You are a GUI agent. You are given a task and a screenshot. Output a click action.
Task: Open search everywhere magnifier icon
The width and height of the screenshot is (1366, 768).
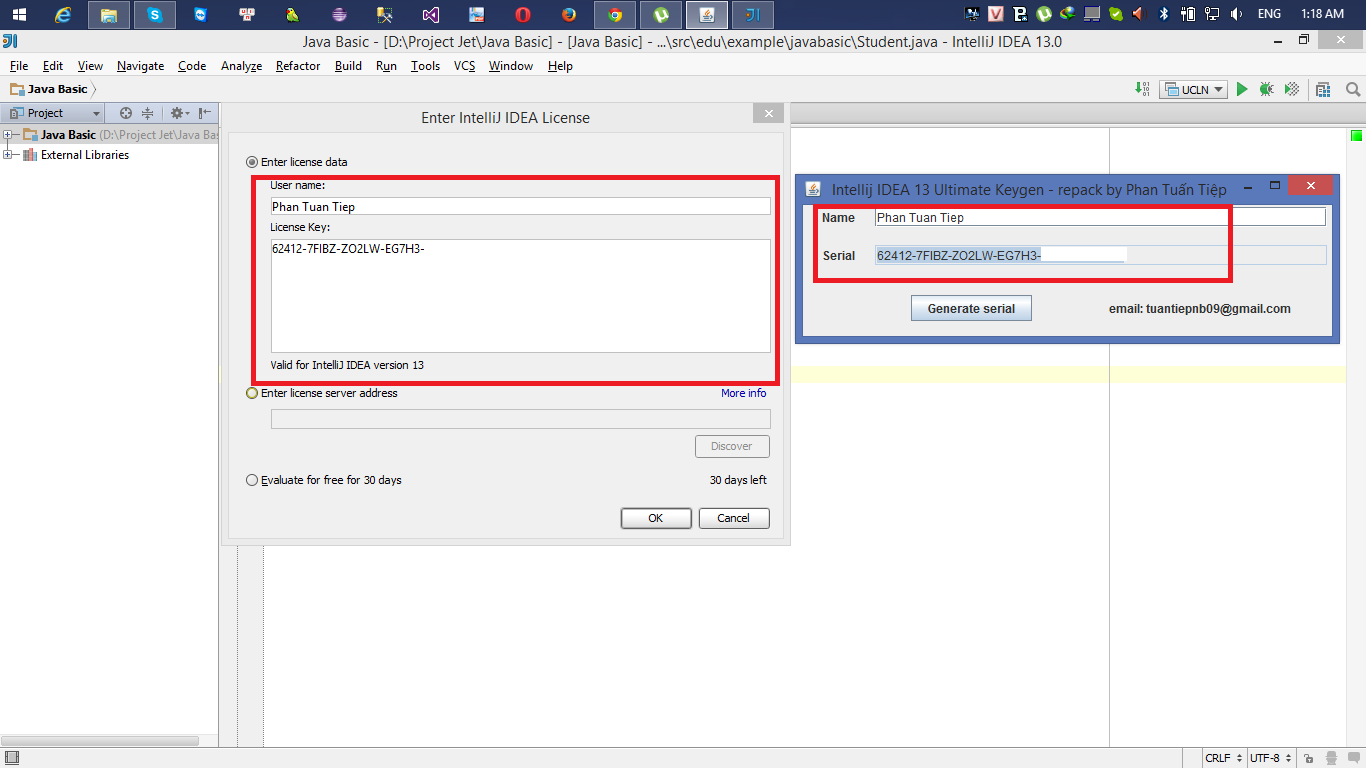coord(1353,89)
